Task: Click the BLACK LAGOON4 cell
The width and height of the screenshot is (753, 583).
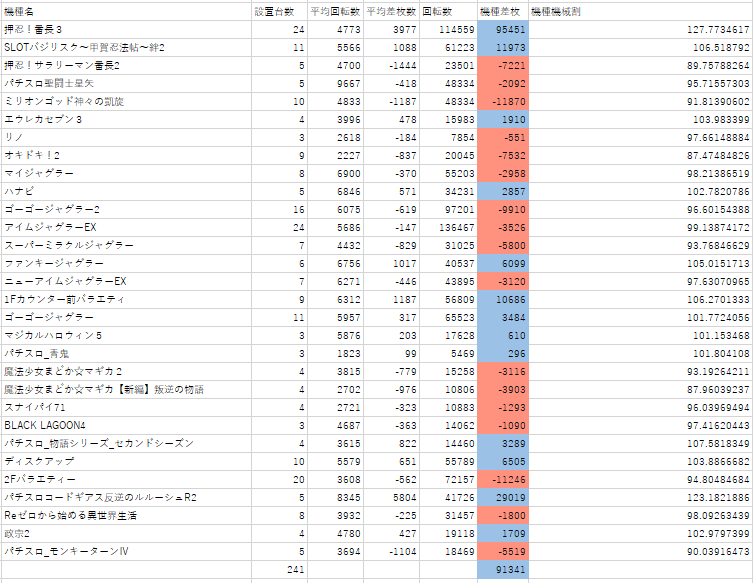Action: (x=126, y=426)
